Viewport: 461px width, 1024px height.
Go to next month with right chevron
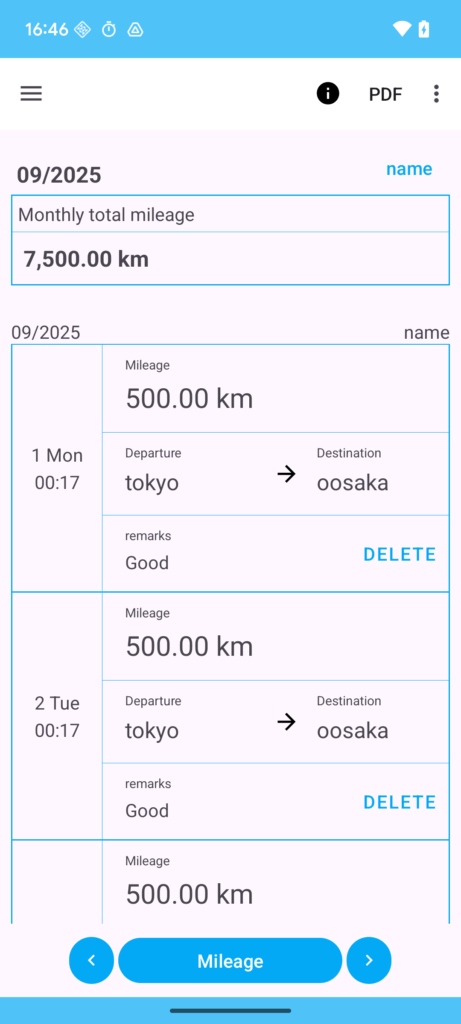[x=369, y=960]
